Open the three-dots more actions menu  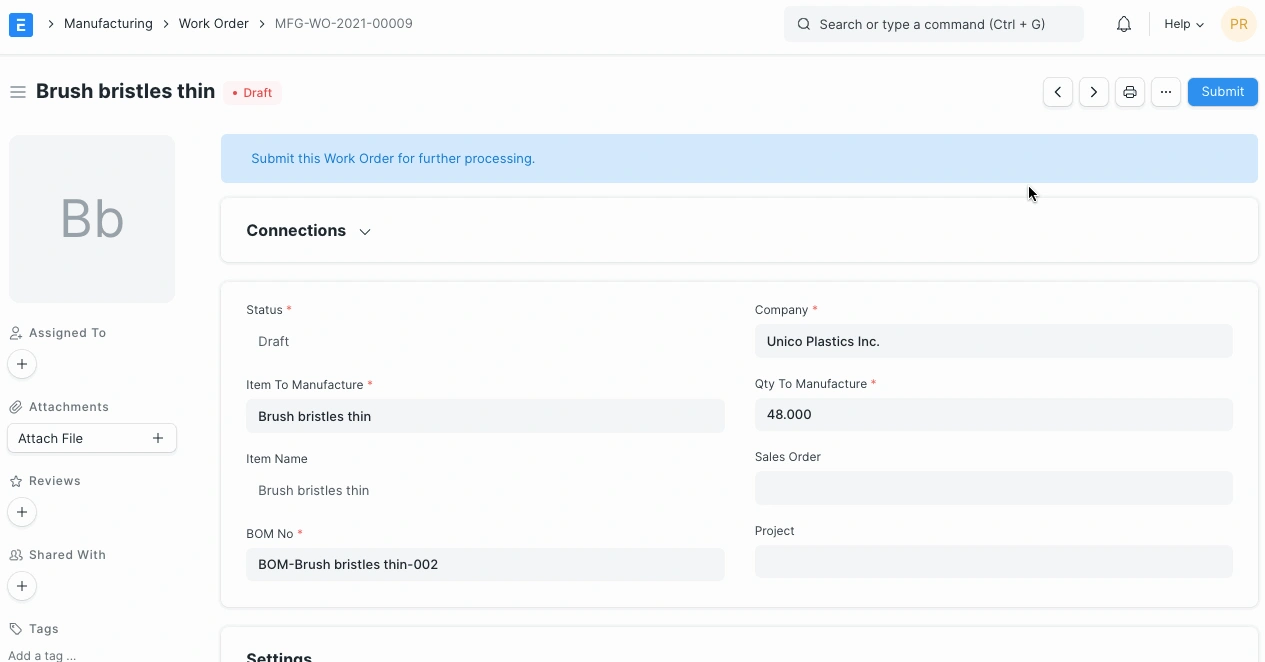(1166, 92)
